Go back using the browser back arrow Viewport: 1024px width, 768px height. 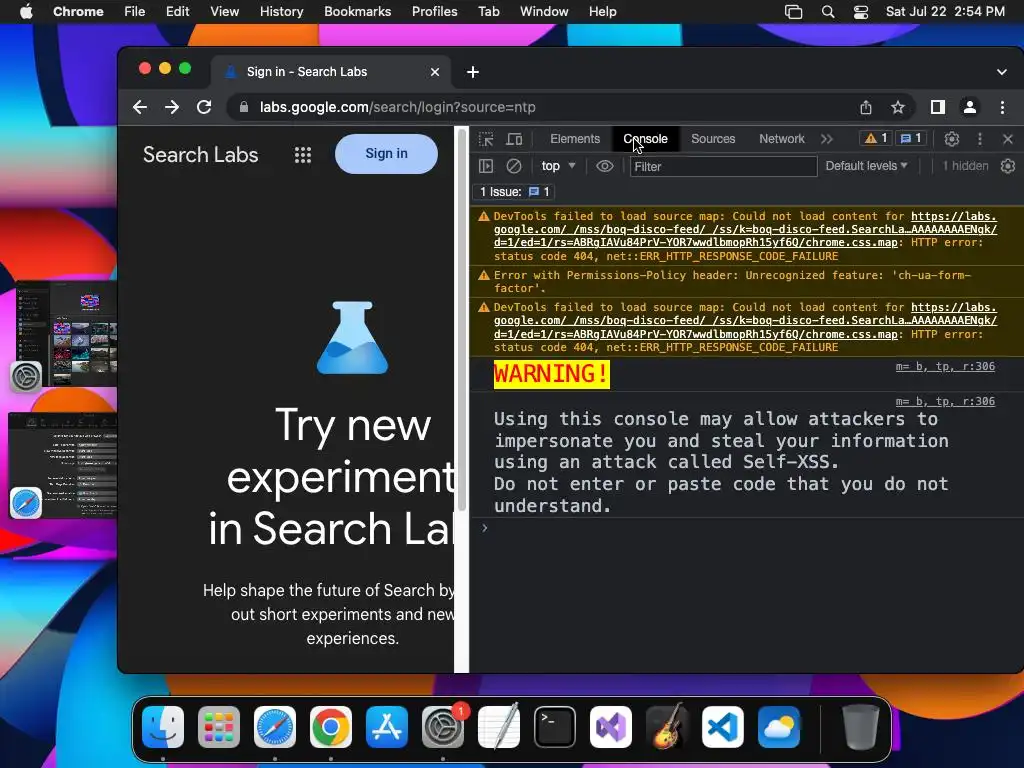[140, 107]
